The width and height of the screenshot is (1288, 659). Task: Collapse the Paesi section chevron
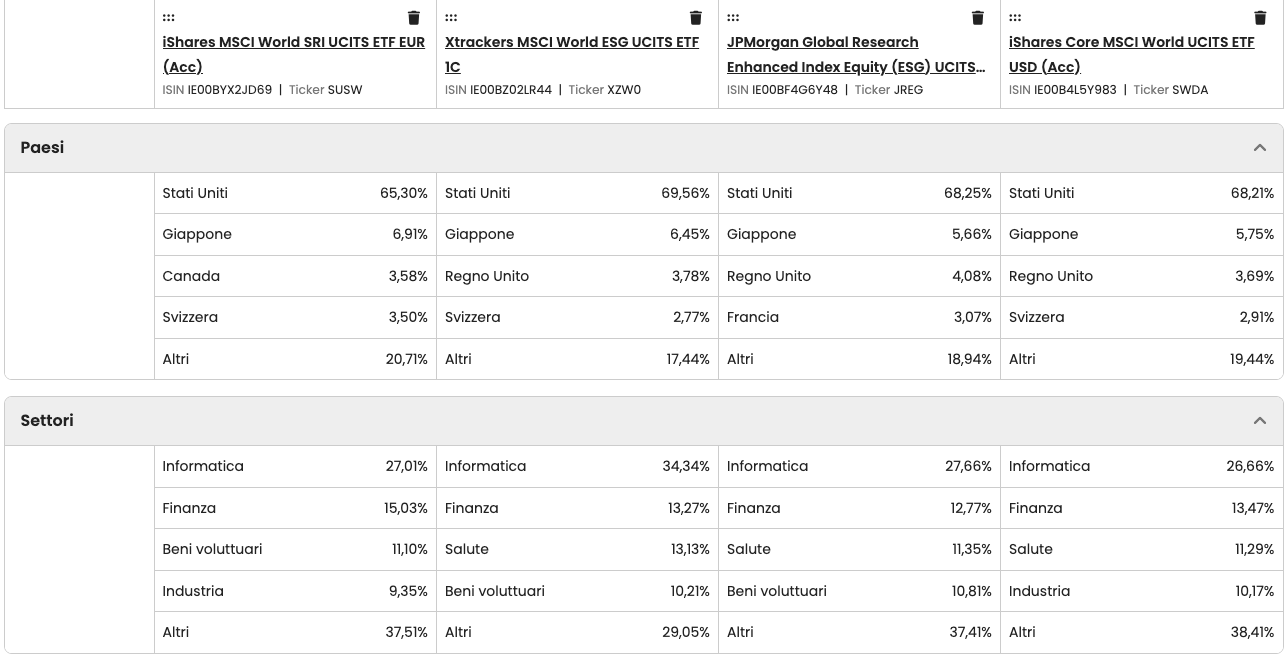click(1259, 148)
